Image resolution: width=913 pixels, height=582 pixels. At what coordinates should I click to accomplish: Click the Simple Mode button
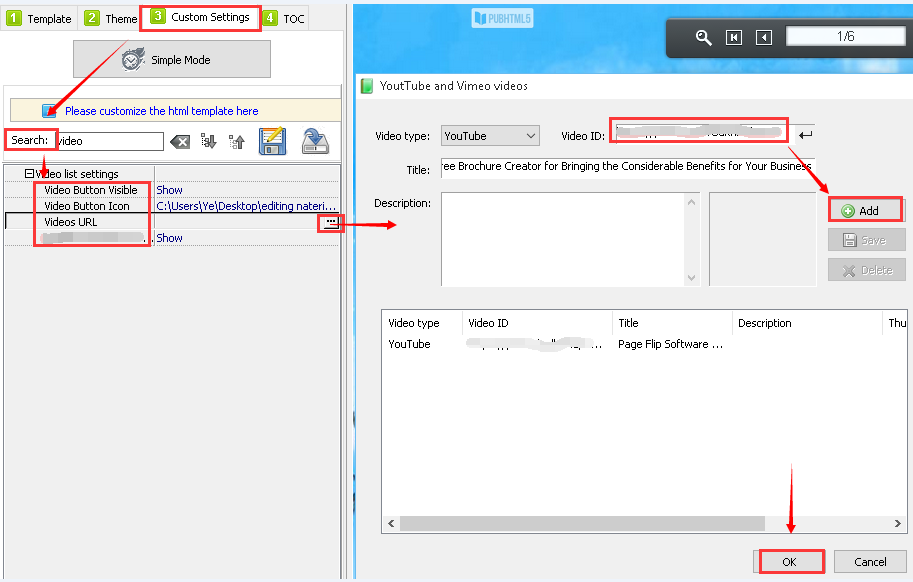[x=171, y=60]
